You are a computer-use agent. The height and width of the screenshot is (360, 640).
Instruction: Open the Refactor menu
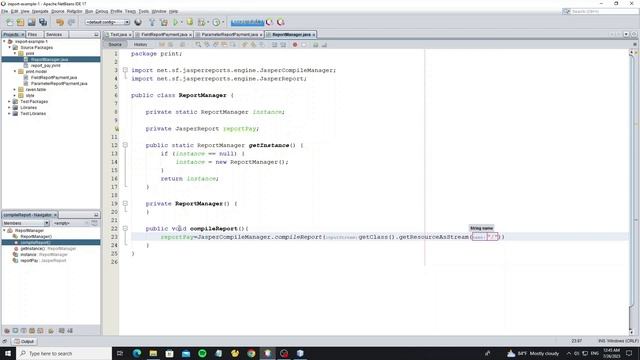pos(74,11)
